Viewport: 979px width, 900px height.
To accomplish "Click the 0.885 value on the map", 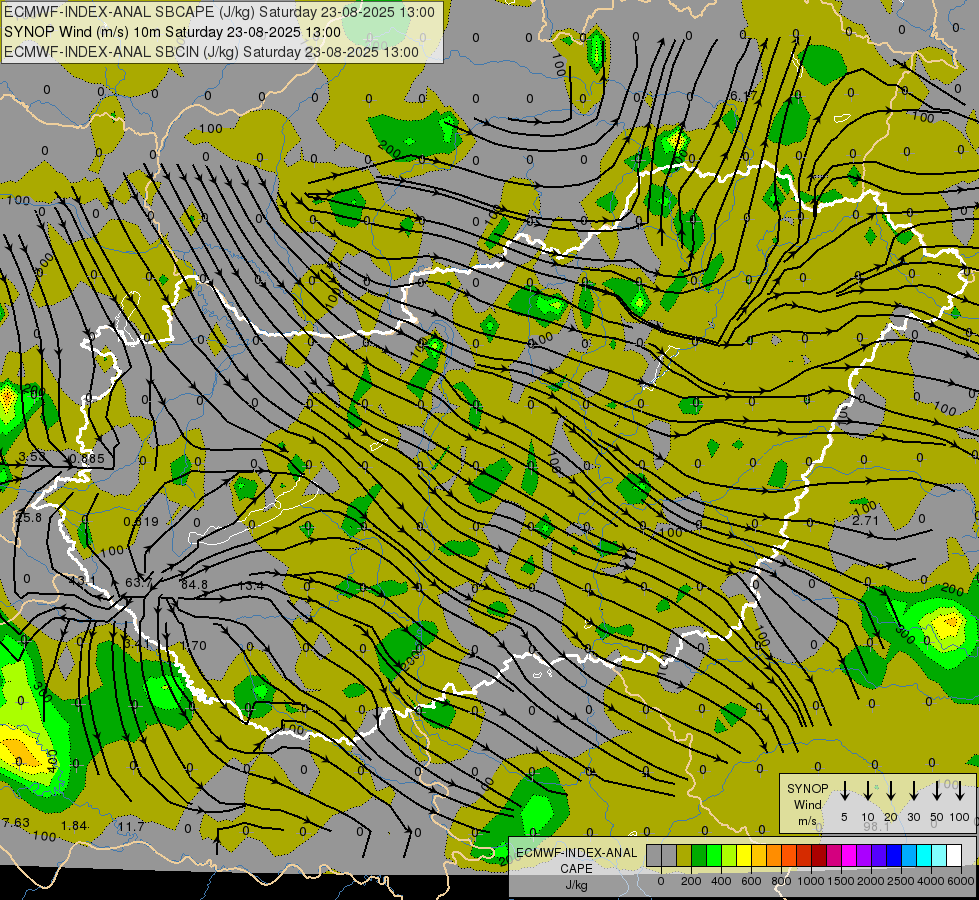I will click(87, 459).
